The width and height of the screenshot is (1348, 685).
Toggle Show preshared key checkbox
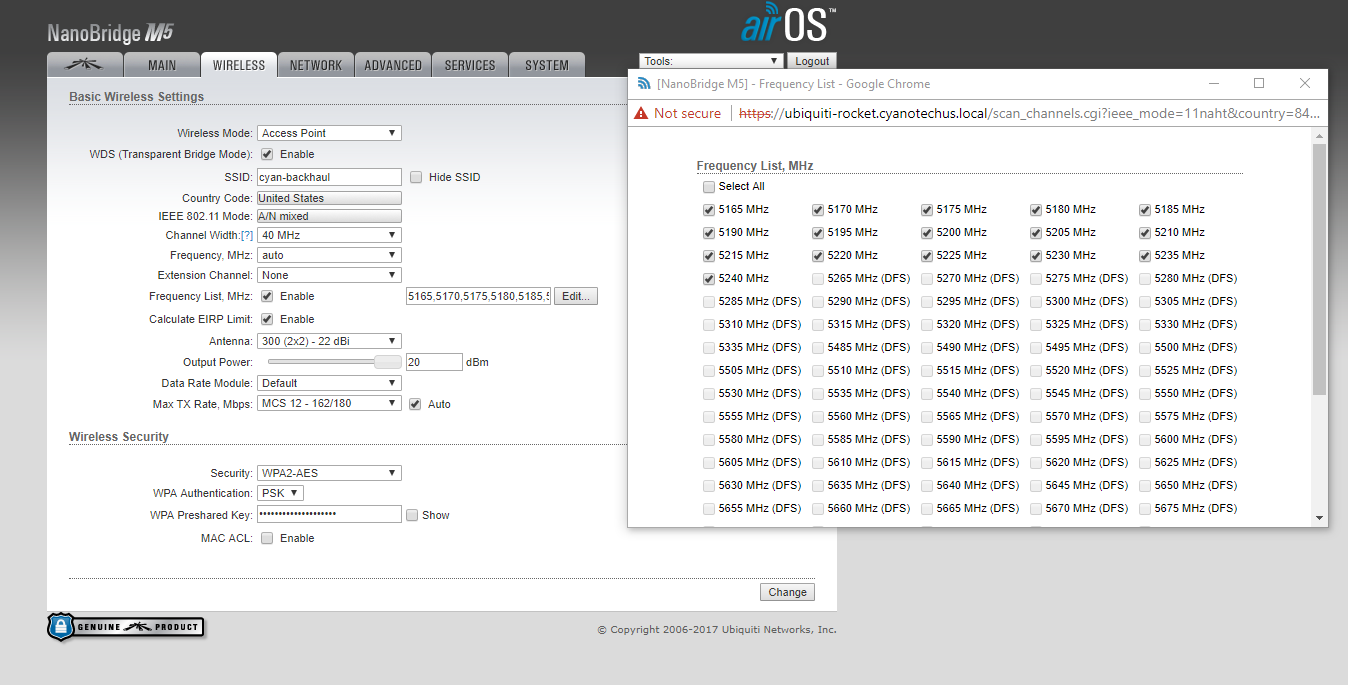coord(412,515)
